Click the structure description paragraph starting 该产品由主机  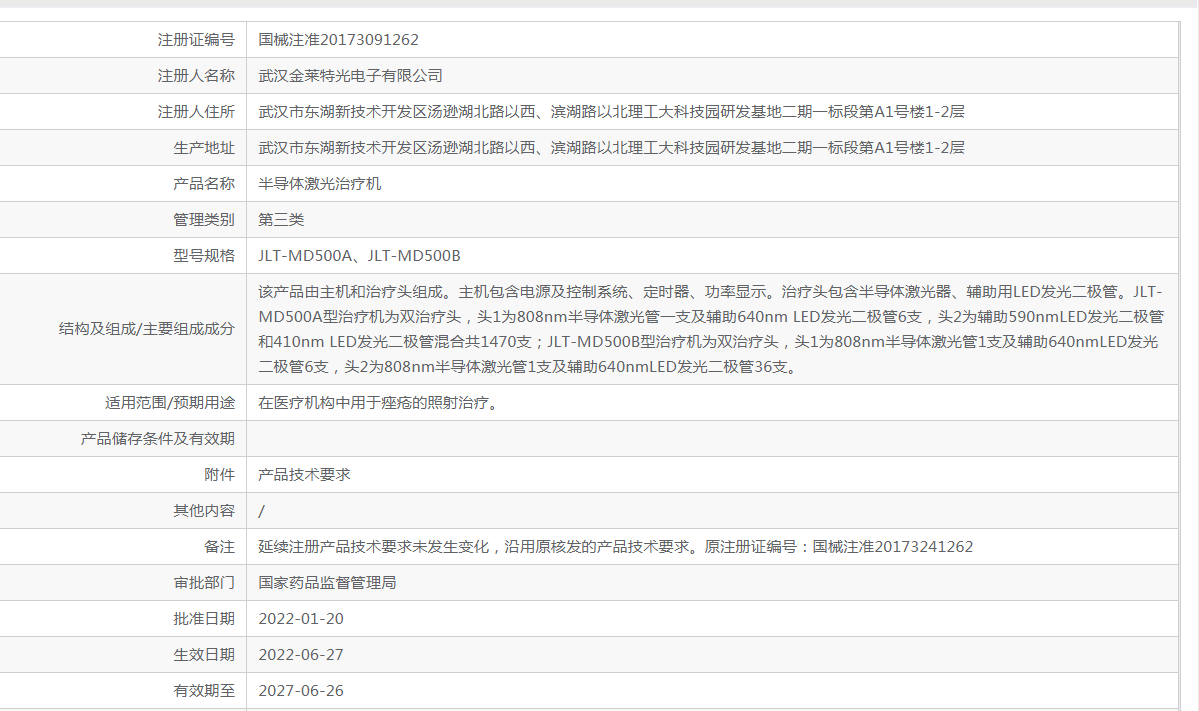click(711, 329)
